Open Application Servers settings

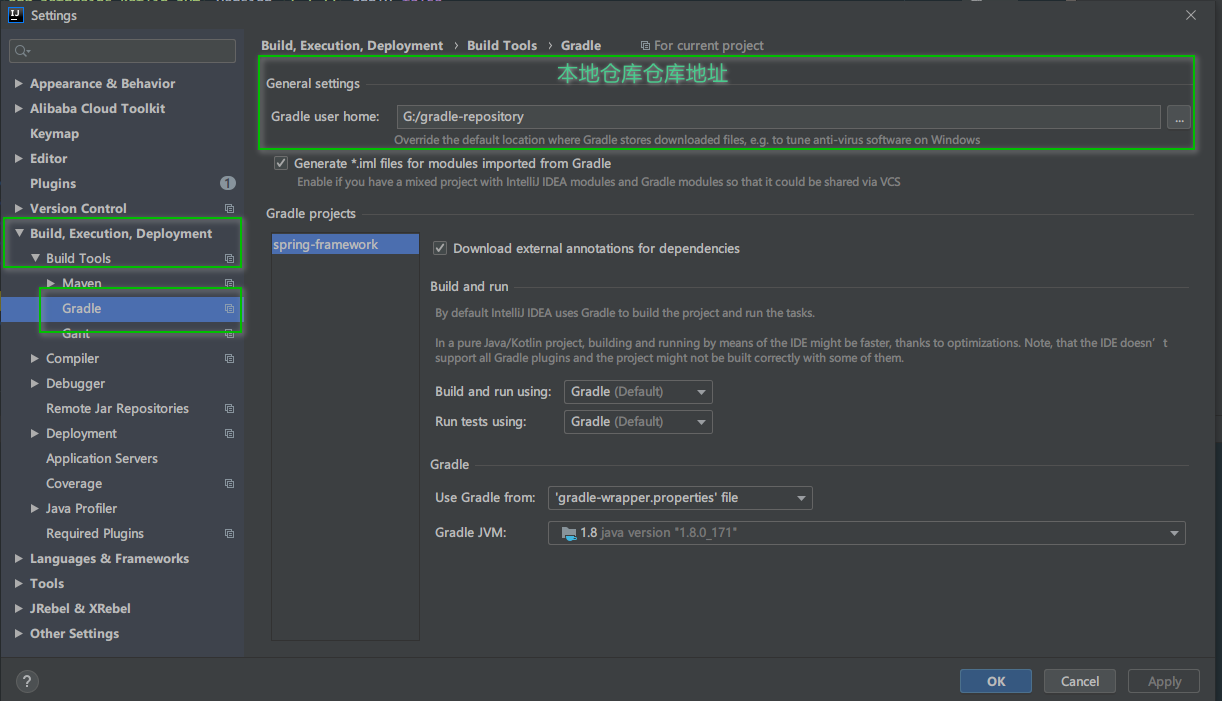[x=102, y=459]
